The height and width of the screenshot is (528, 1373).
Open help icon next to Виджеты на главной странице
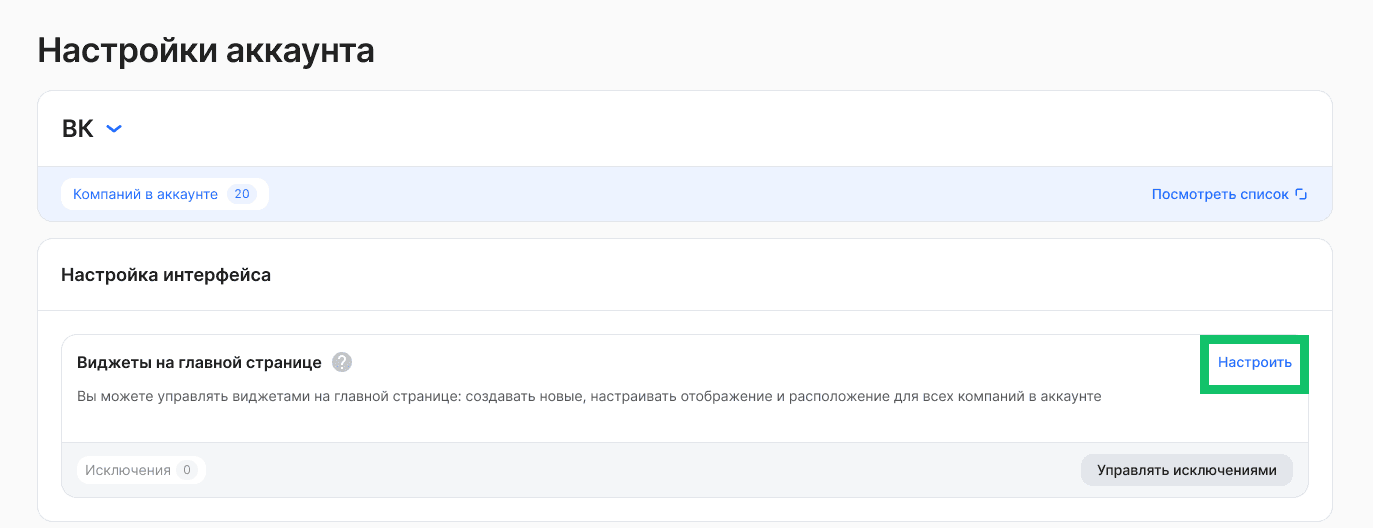point(342,362)
